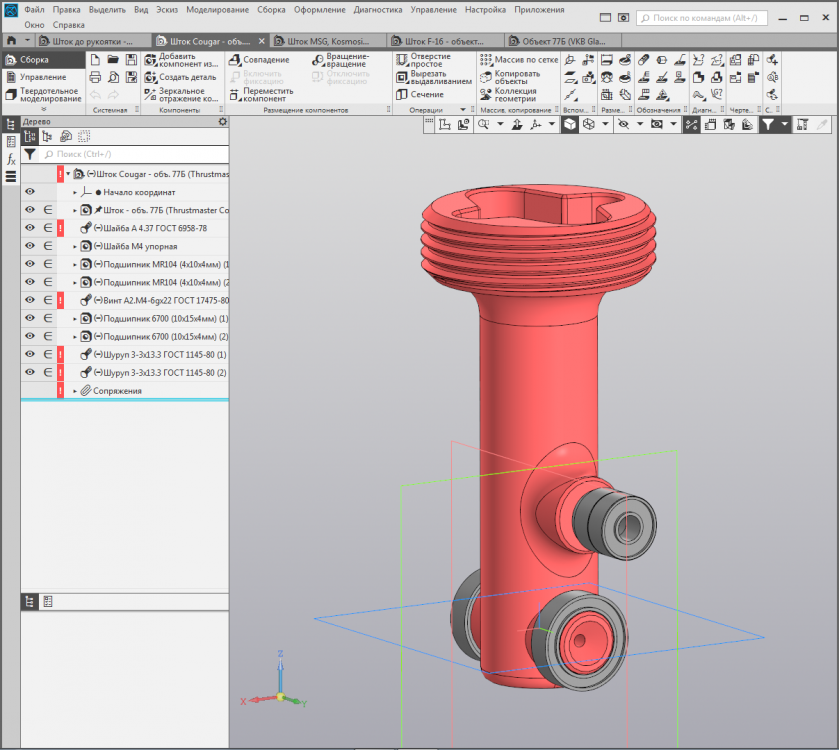Click the tree filter funnel icon
This screenshot has width=839, height=750.
(x=30, y=155)
